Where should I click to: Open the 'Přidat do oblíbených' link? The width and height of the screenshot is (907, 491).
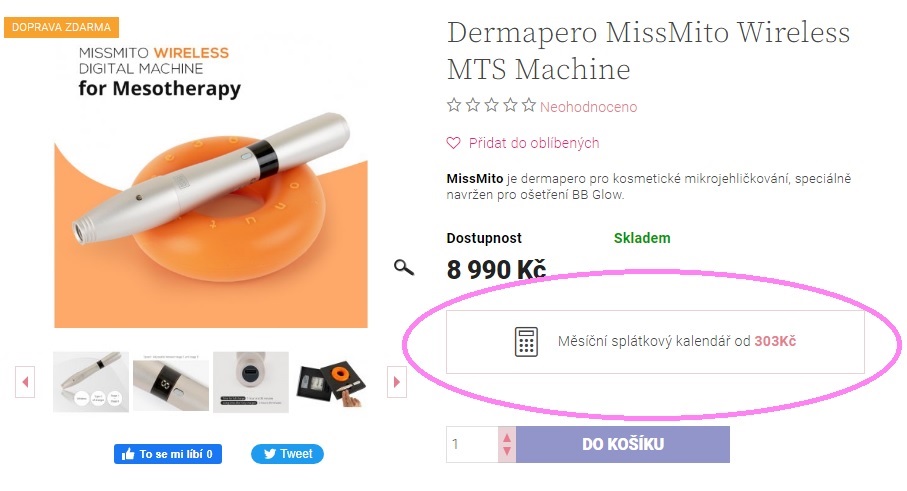point(533,143)
